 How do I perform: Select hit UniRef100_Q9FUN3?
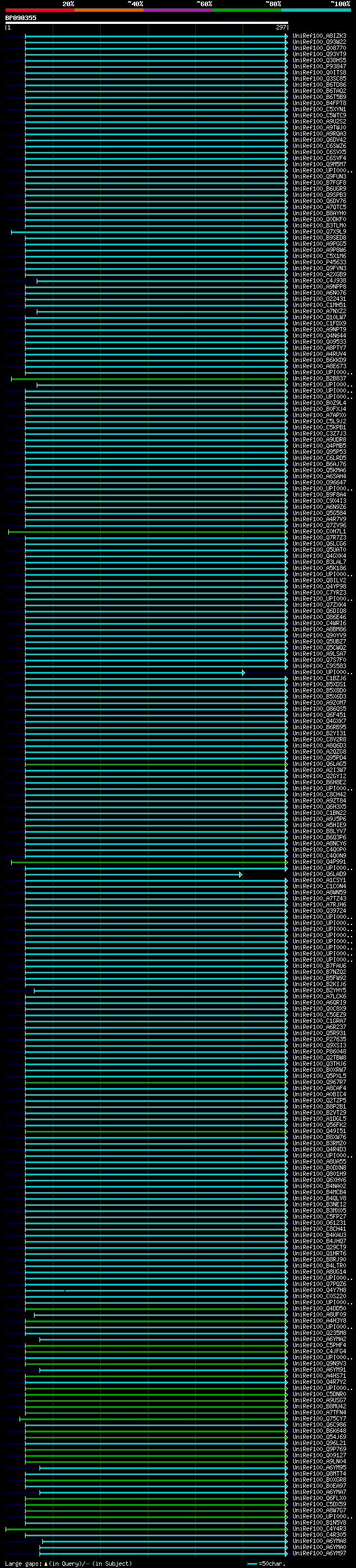(319, 176)
